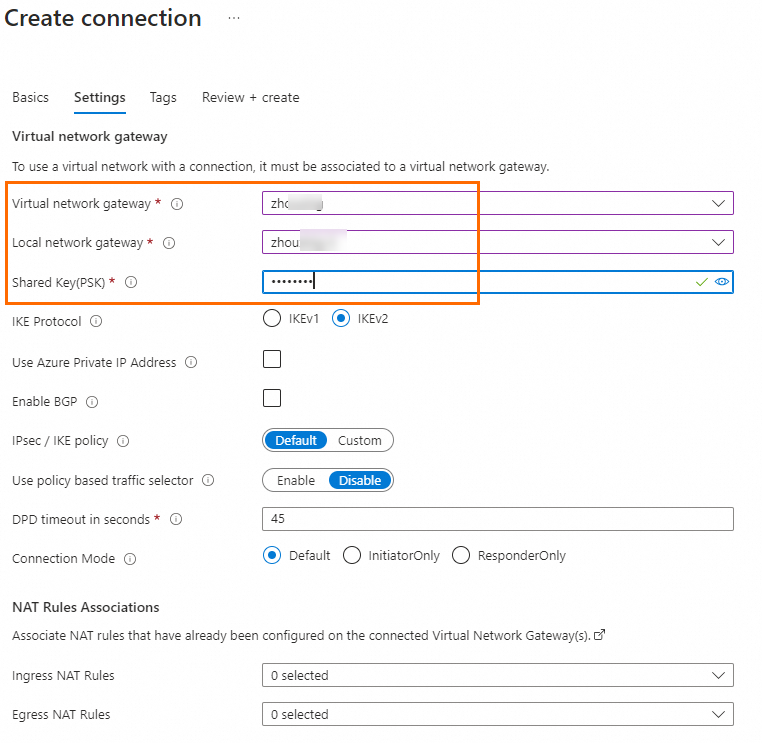Click info icon beside IKE Protocol label

96,322
